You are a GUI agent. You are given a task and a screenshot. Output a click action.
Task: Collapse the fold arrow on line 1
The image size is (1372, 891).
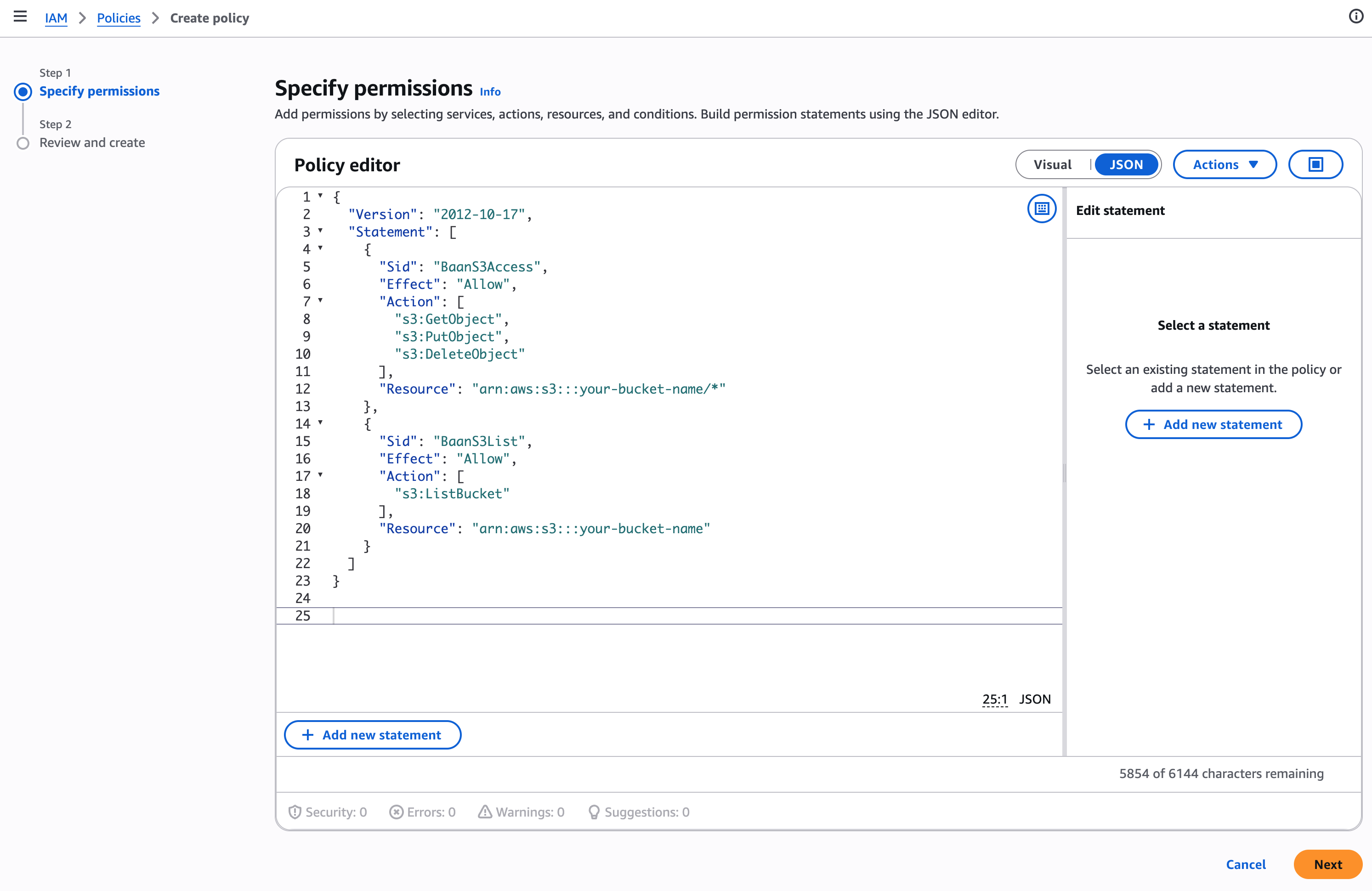coord(321,196)
